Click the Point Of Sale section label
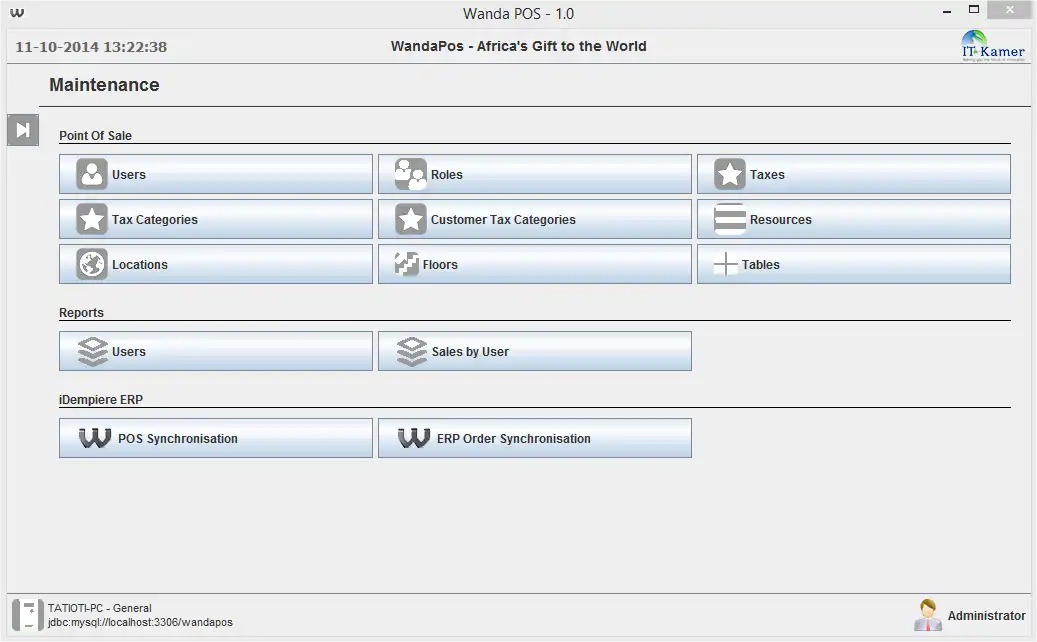Screen dimensions: 1037x642 tap(95, 136)
